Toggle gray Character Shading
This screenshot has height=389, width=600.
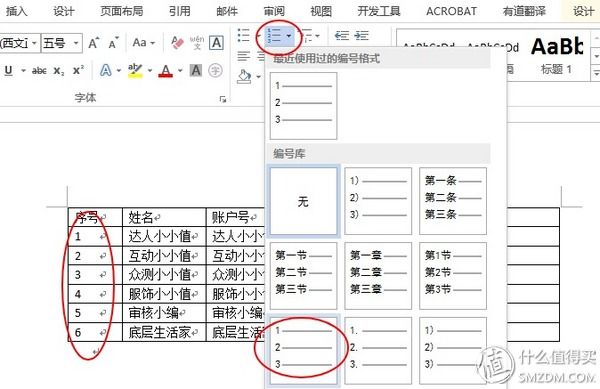coord(196,70)
